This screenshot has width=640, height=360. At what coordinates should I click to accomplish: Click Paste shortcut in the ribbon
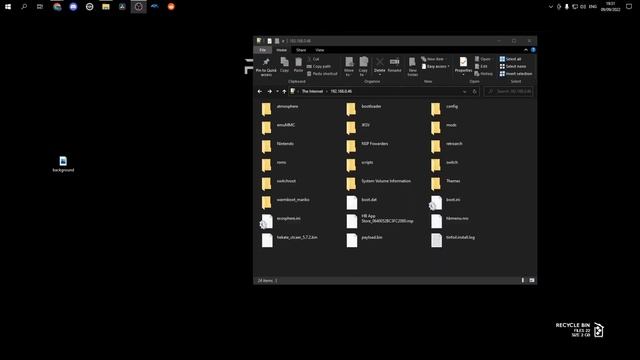pyautogui.click(x=322, y=74)
